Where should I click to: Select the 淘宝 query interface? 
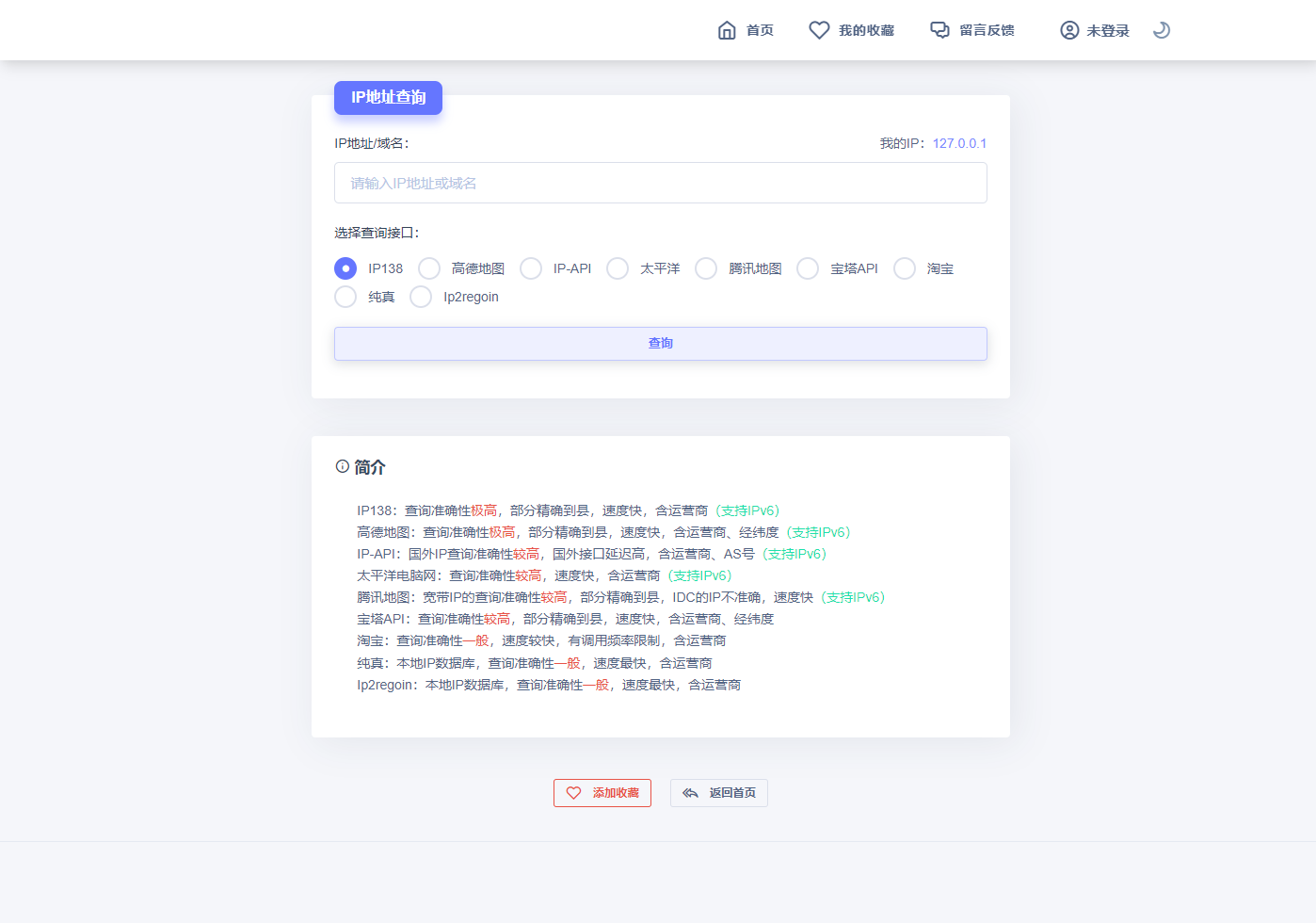coord(905,268)
